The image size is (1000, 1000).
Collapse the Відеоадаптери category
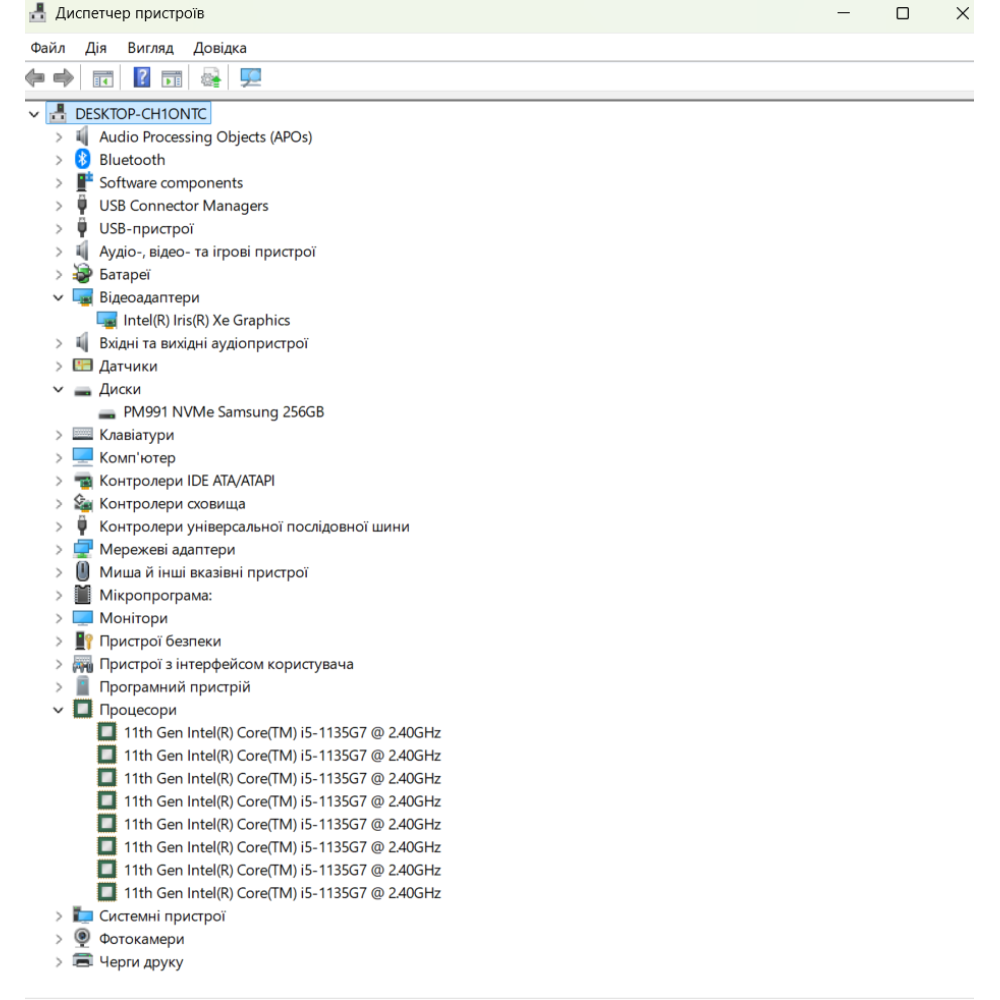coord(59,298)
